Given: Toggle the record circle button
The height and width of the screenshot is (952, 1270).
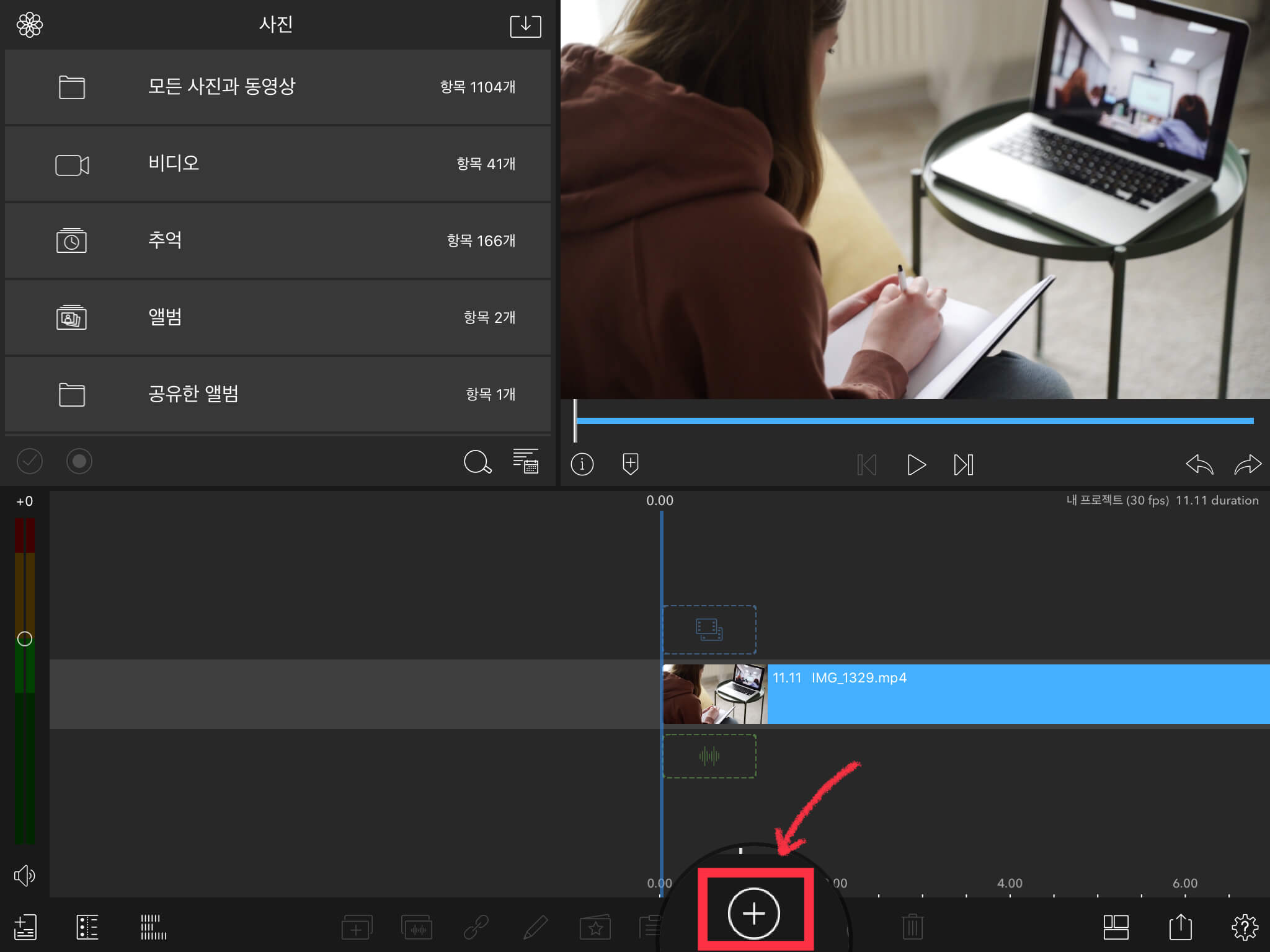Looking at the screenshot, I should (x=79, y=461).
